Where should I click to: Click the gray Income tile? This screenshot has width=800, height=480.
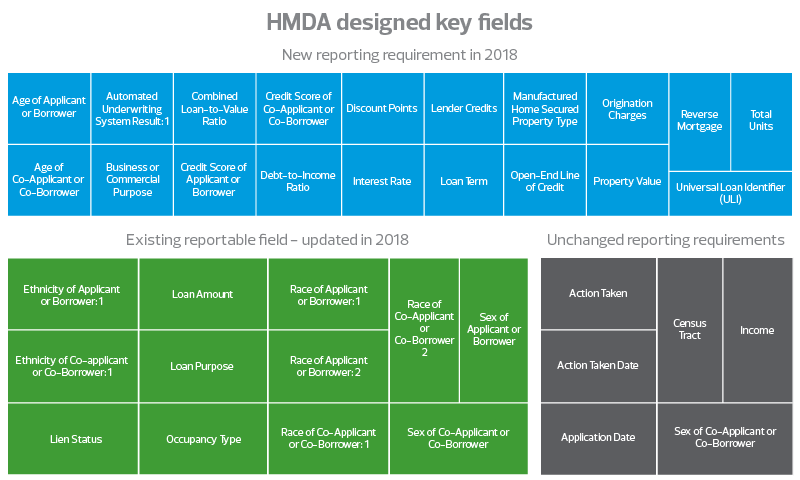[x=757, y=329]
